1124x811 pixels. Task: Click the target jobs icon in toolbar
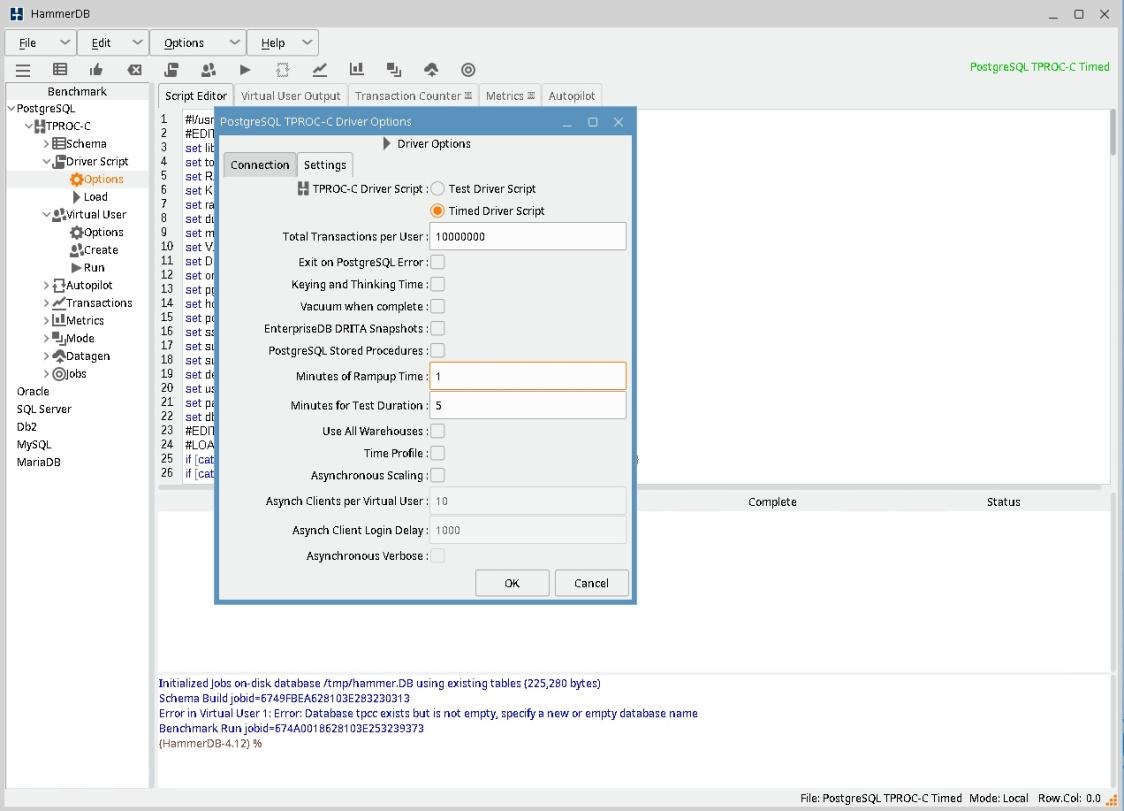(468, 70)
